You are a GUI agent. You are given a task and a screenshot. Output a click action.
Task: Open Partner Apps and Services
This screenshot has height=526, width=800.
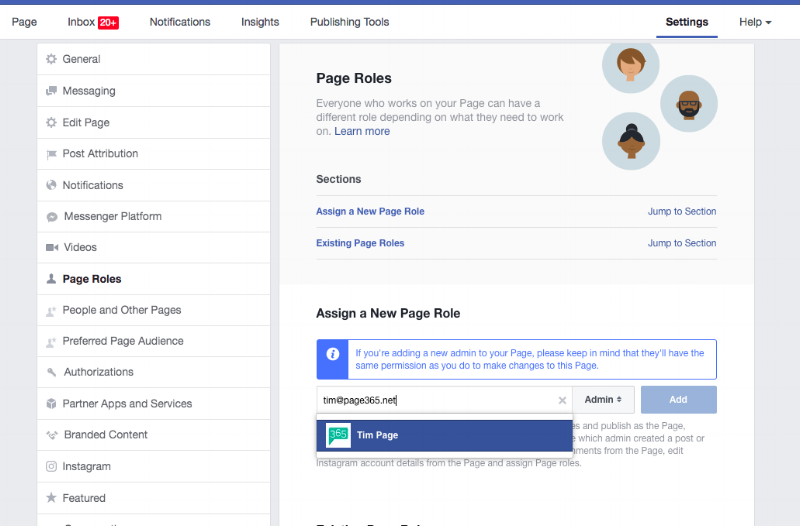[x=154, y=404]
